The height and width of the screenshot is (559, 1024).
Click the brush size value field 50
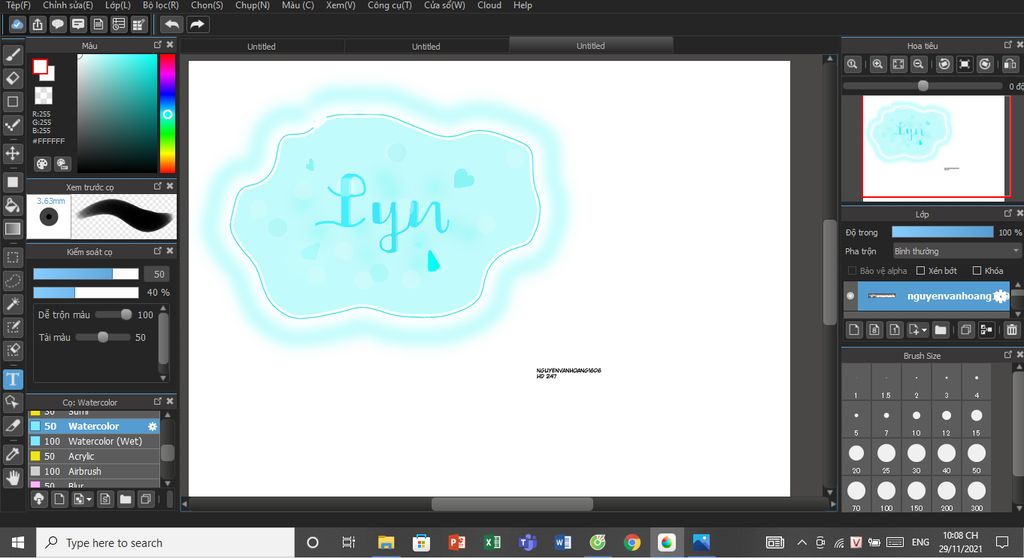pyautogui.click(x=159, y=274)
